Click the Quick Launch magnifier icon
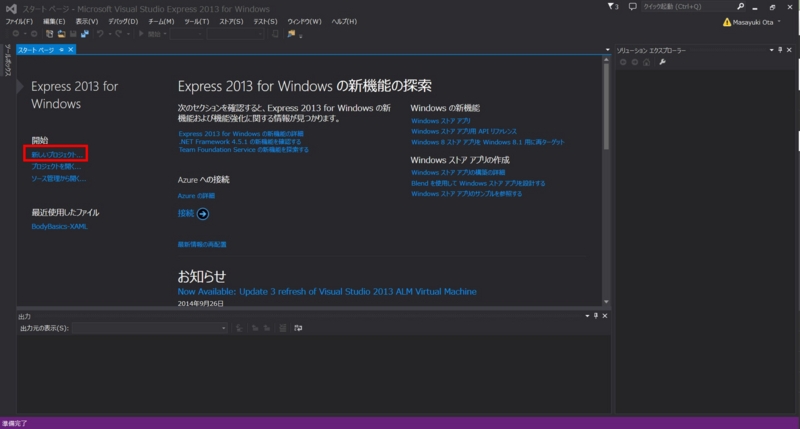The image size is (800, 429). click(740, 7)
